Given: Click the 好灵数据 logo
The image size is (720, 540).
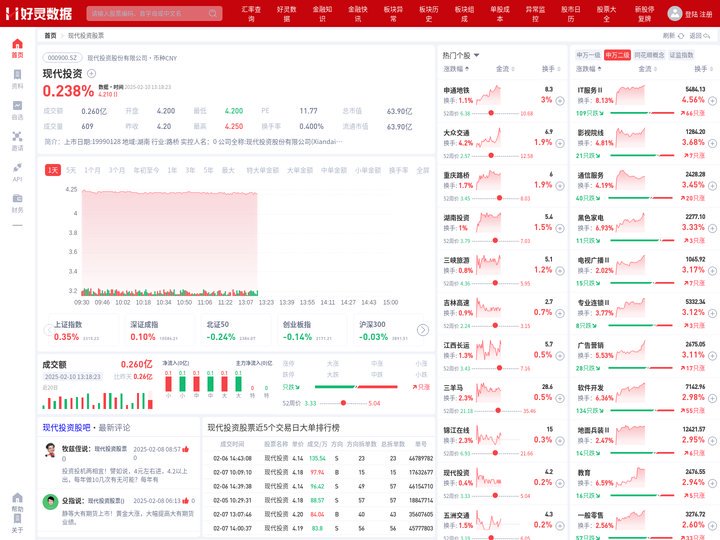Looking at the screenshot, I should click(x=39, y=13).
